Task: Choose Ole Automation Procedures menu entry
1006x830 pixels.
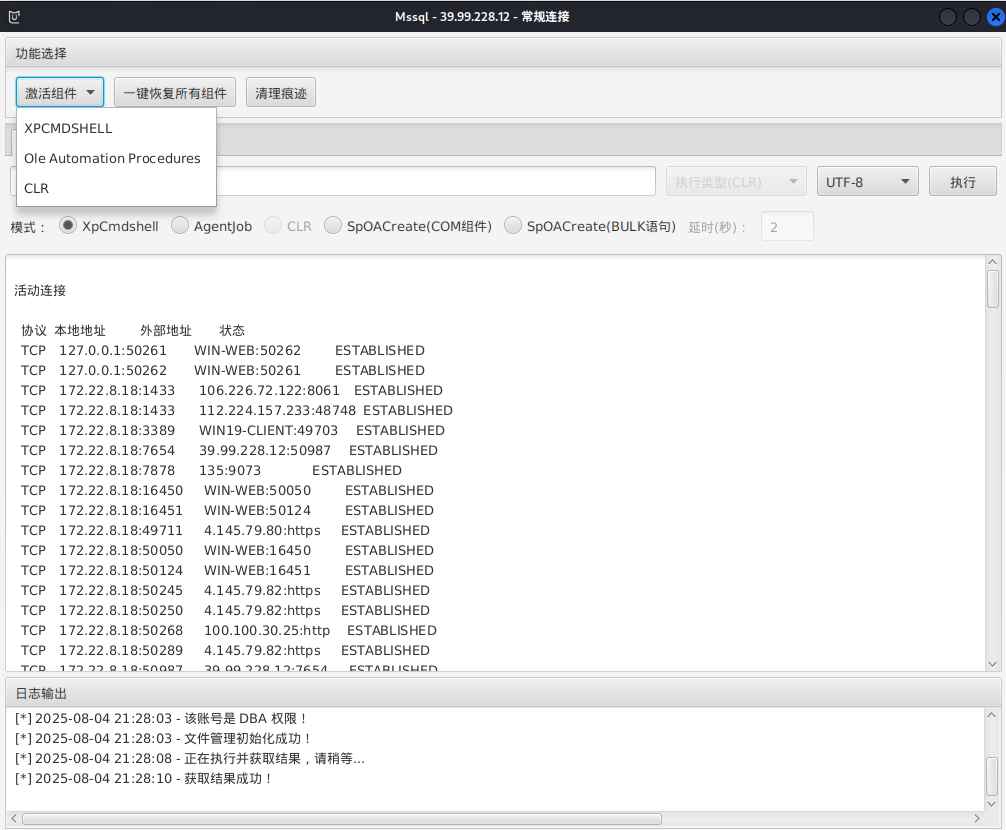Action: pos(116,158)
